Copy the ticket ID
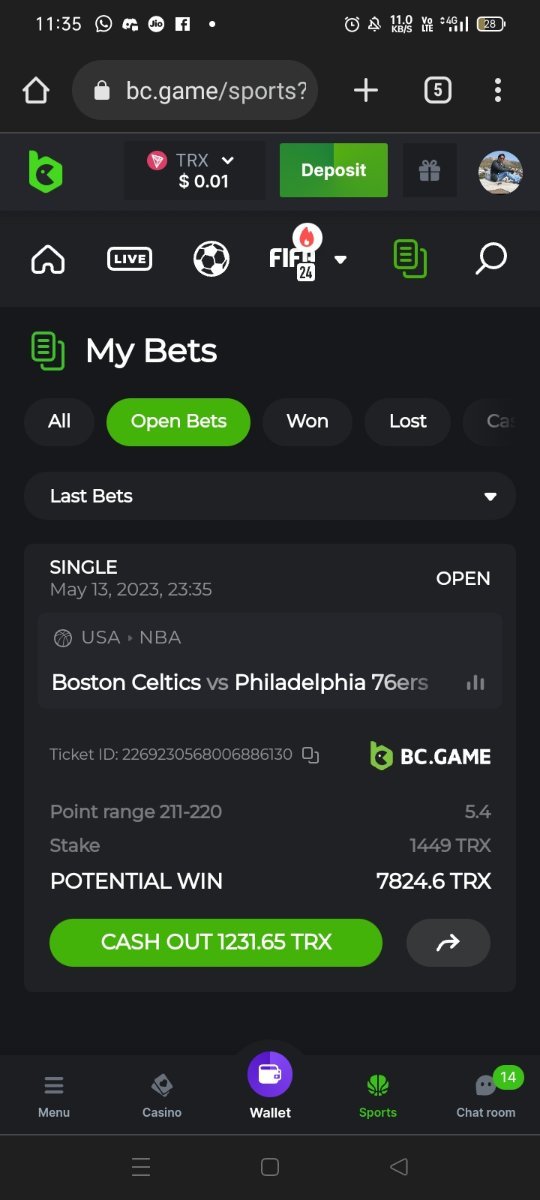 [311, 755]
